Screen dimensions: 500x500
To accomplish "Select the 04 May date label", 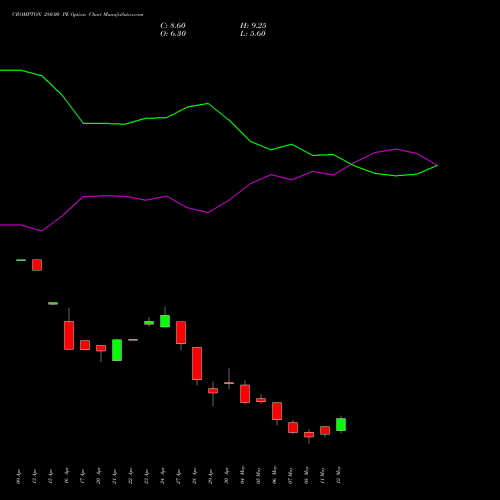I will point(242,475).
